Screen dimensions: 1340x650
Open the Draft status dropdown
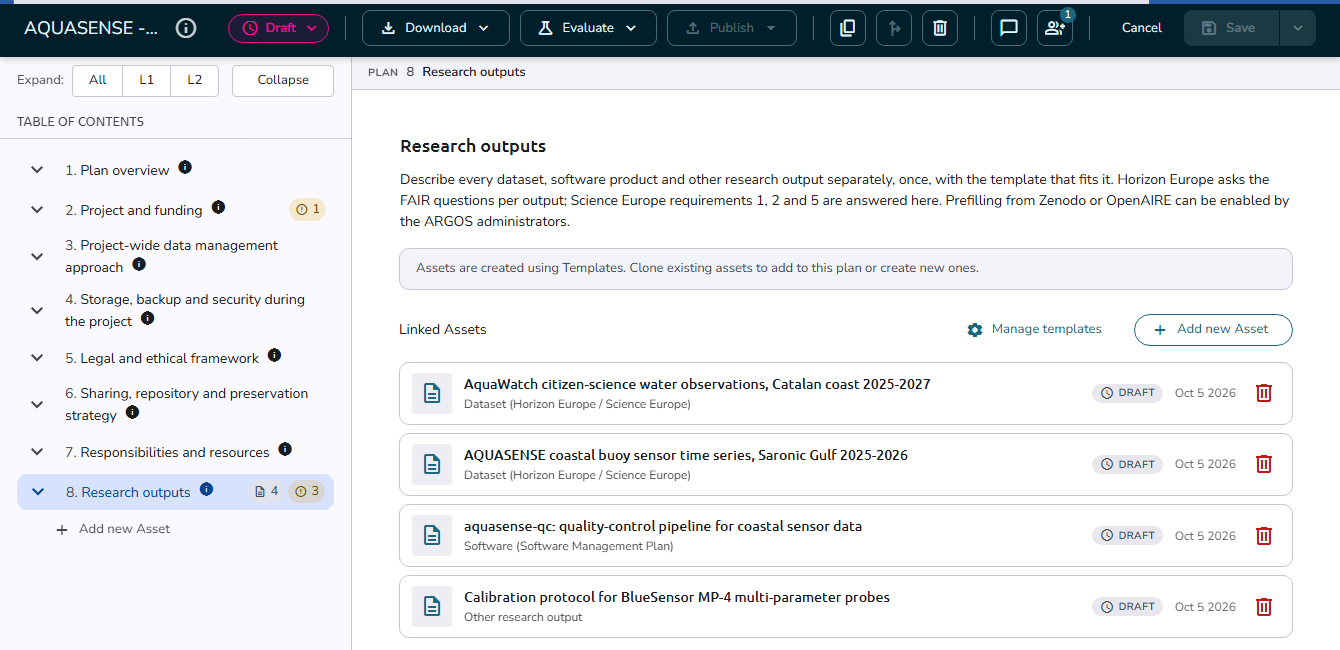278,28
